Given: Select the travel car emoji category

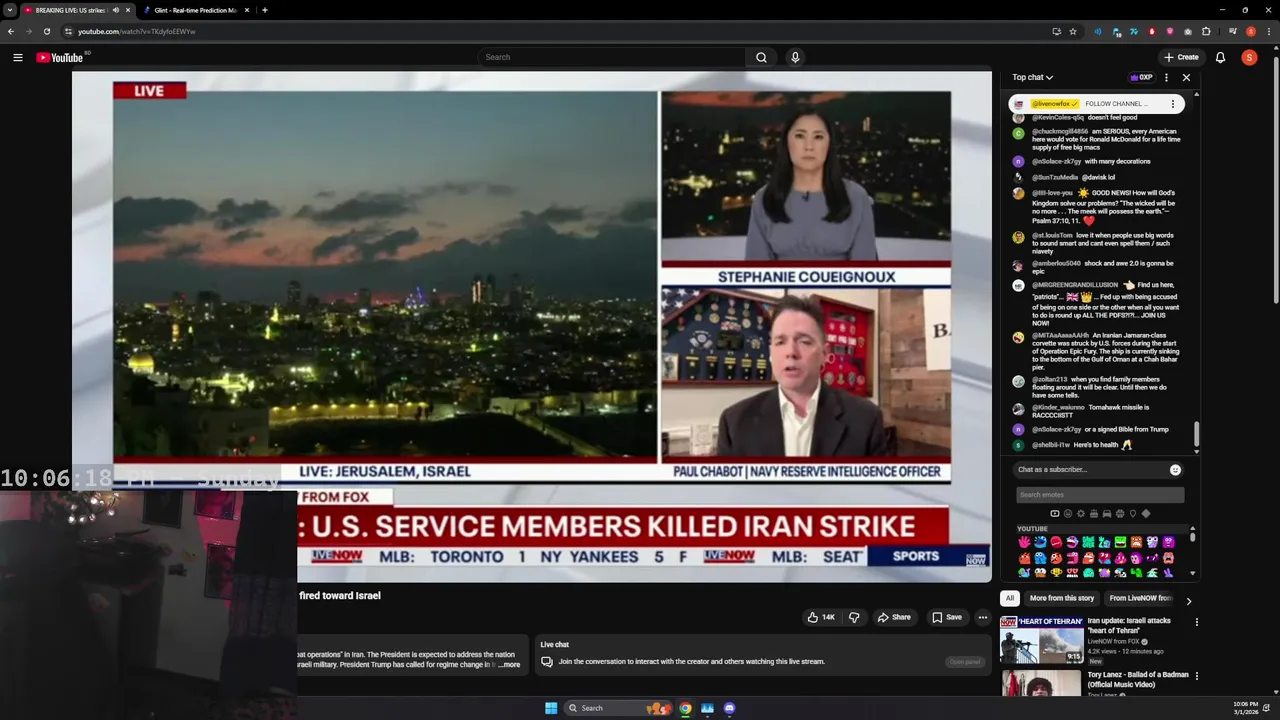Looking at the screenshot, I should 1107,513.
